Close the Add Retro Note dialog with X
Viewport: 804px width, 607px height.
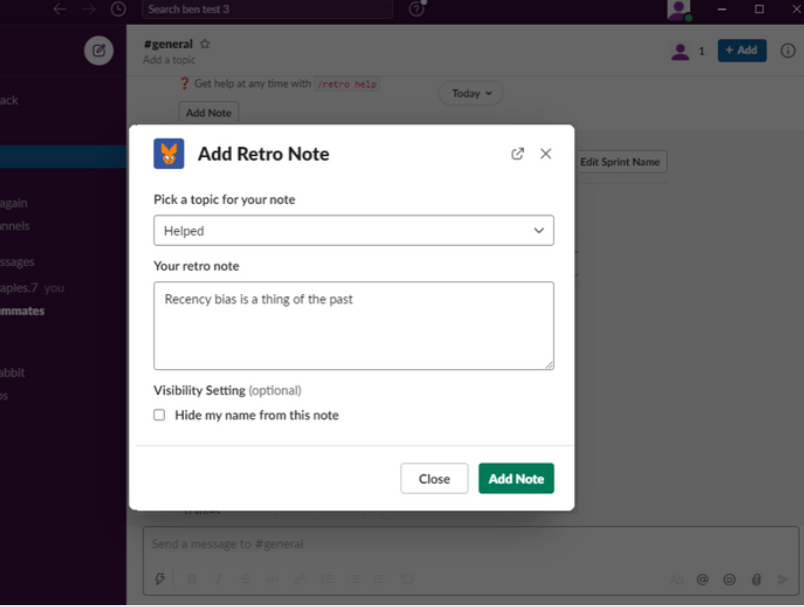coord(546,154)
